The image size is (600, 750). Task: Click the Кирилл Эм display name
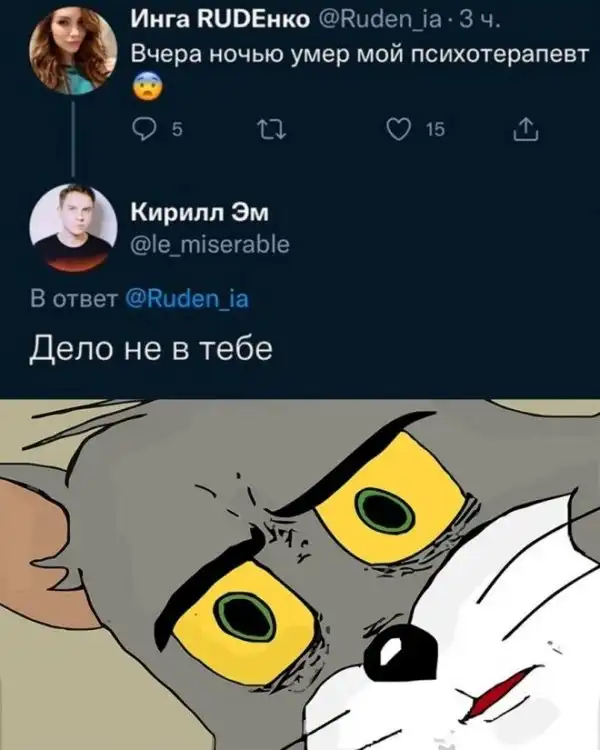click(200, 212)
